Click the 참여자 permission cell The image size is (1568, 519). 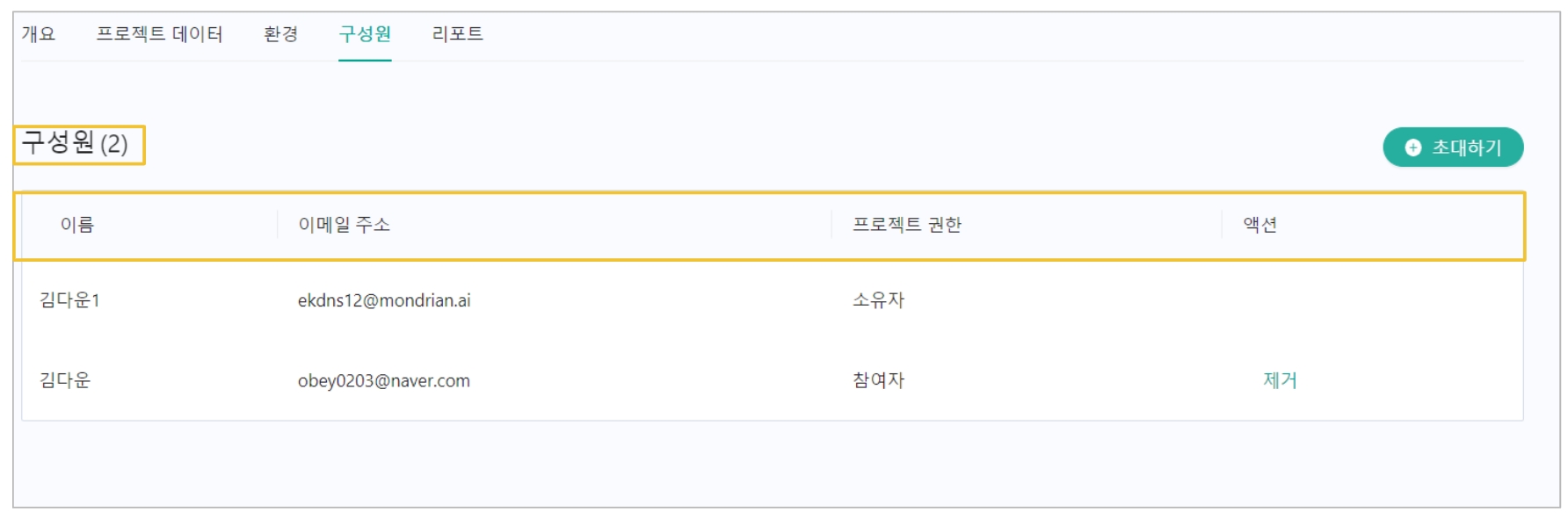point(878,380)
